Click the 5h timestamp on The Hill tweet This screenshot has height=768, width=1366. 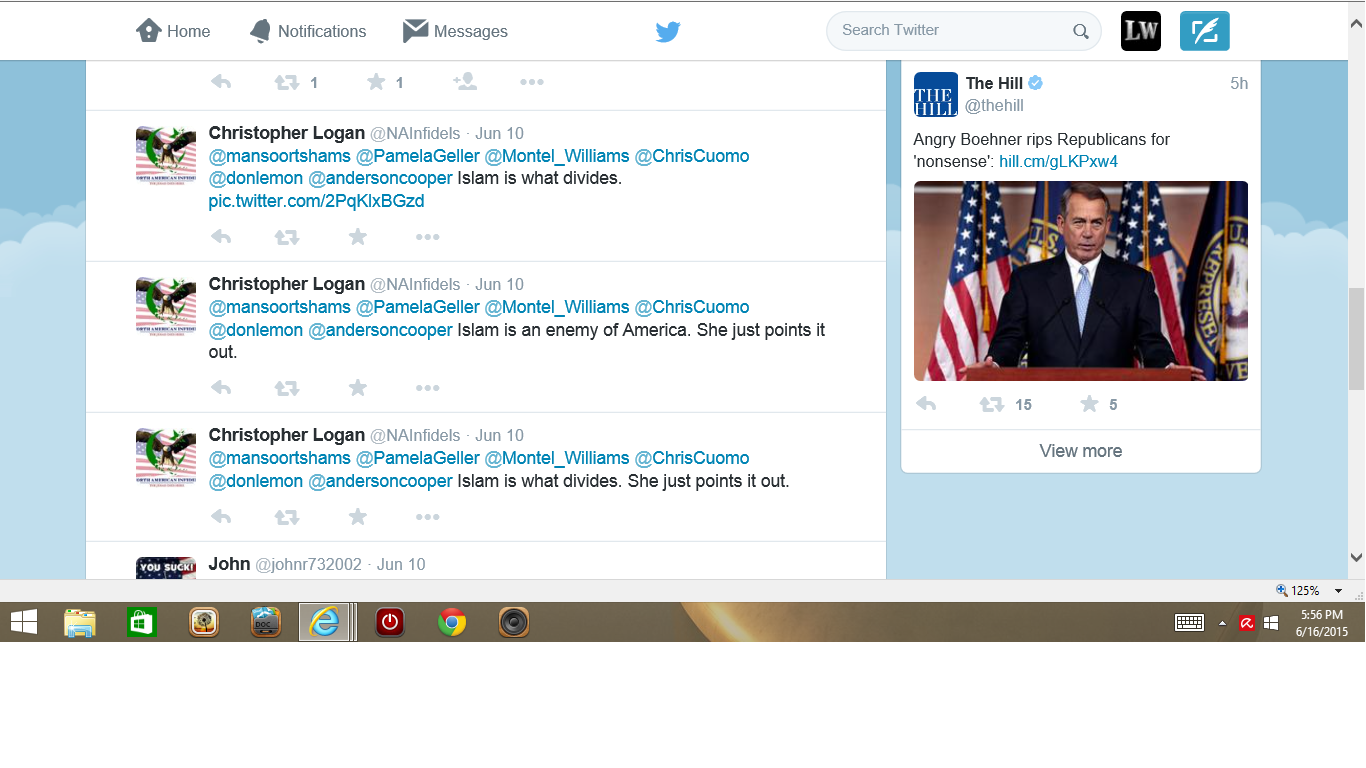pos(1239,84)
